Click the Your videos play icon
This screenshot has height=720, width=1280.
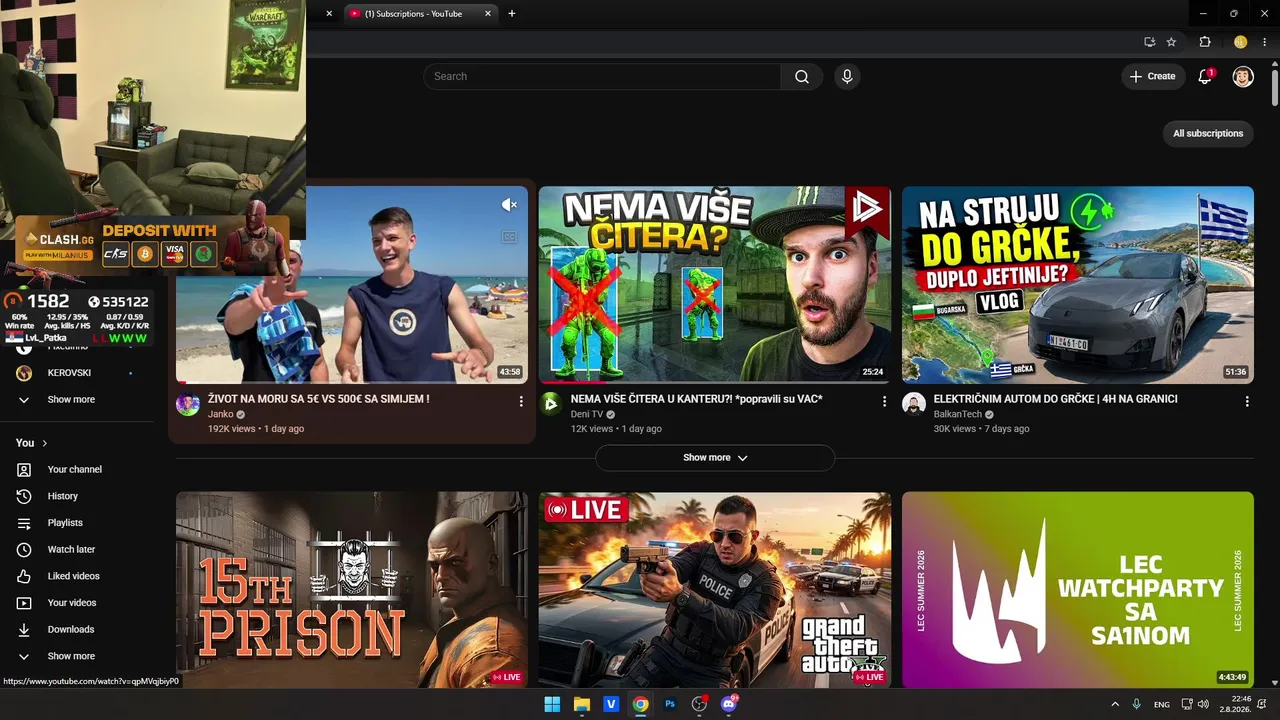(x=24, y=603)
